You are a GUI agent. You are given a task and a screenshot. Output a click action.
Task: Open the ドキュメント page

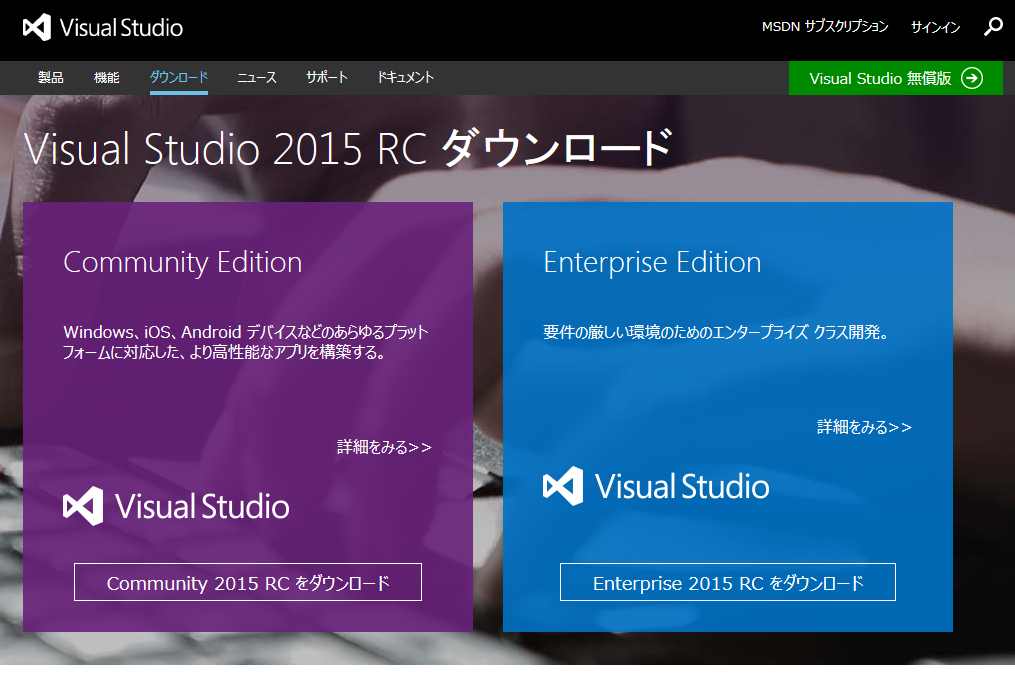point(404,77)
